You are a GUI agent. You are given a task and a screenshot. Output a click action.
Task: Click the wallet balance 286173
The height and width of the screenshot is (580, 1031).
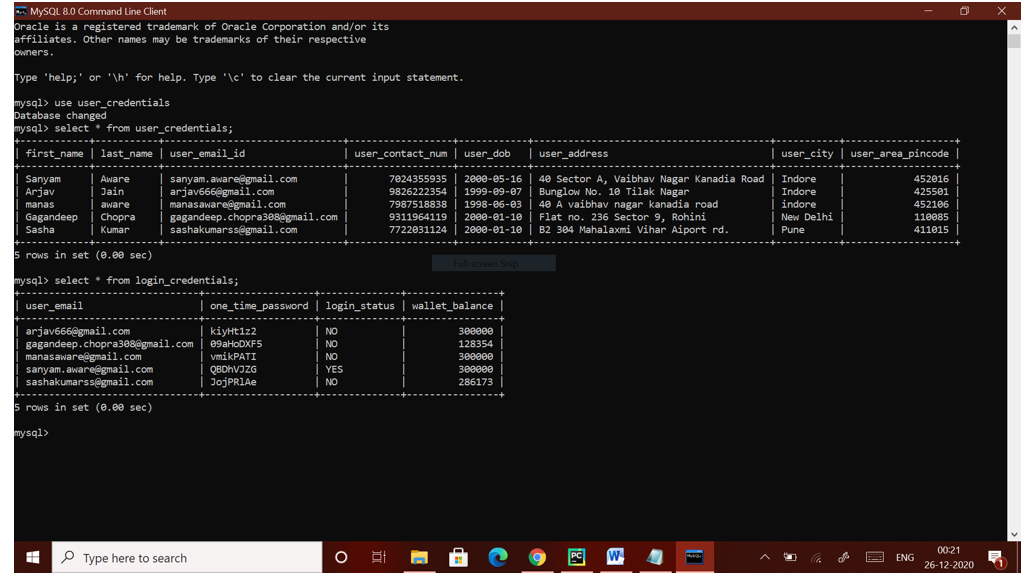point(475,382)
